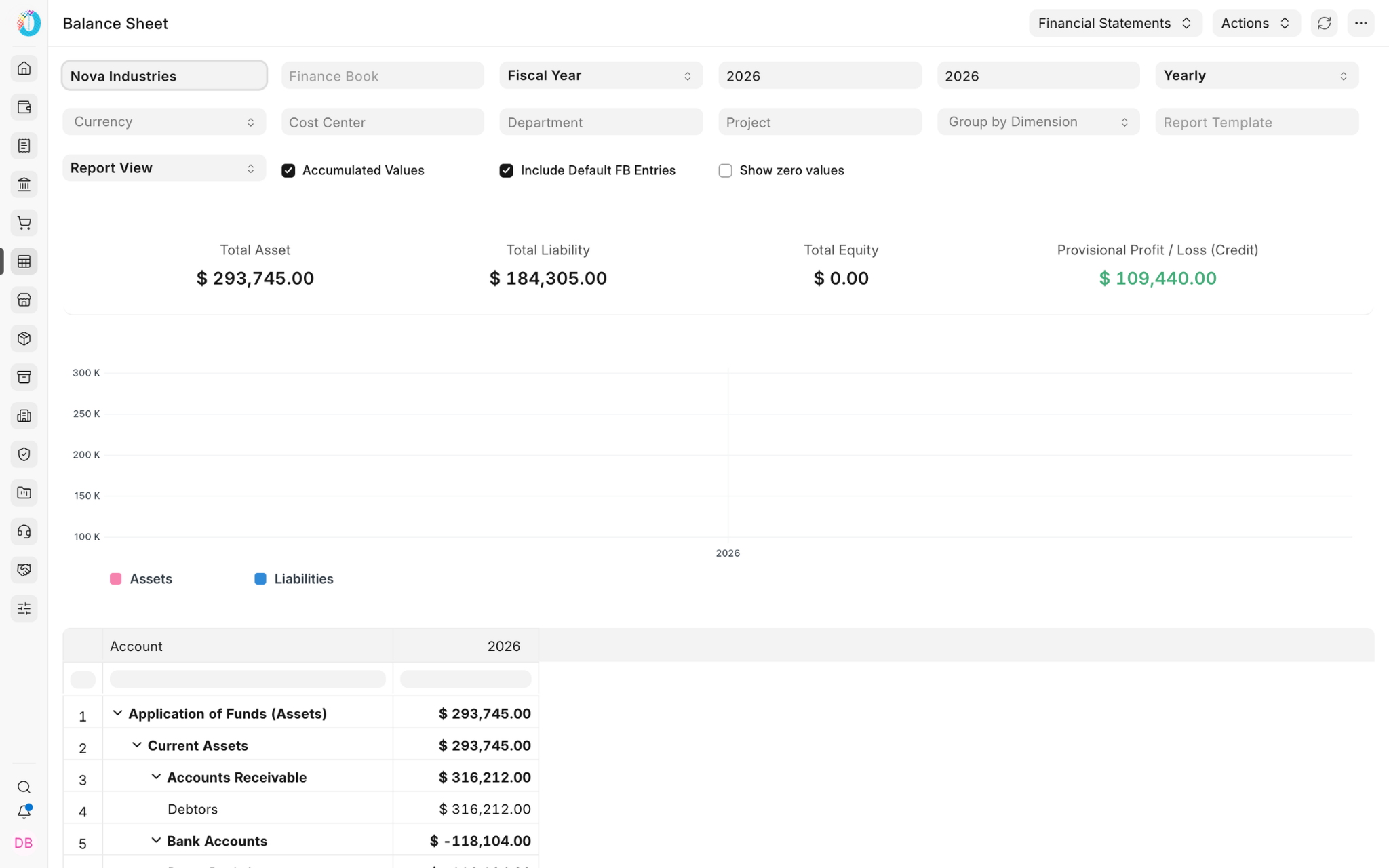Screen dimensions: 1389x868
Task: Collapse the Bank Accounts row
Action: 156,840
